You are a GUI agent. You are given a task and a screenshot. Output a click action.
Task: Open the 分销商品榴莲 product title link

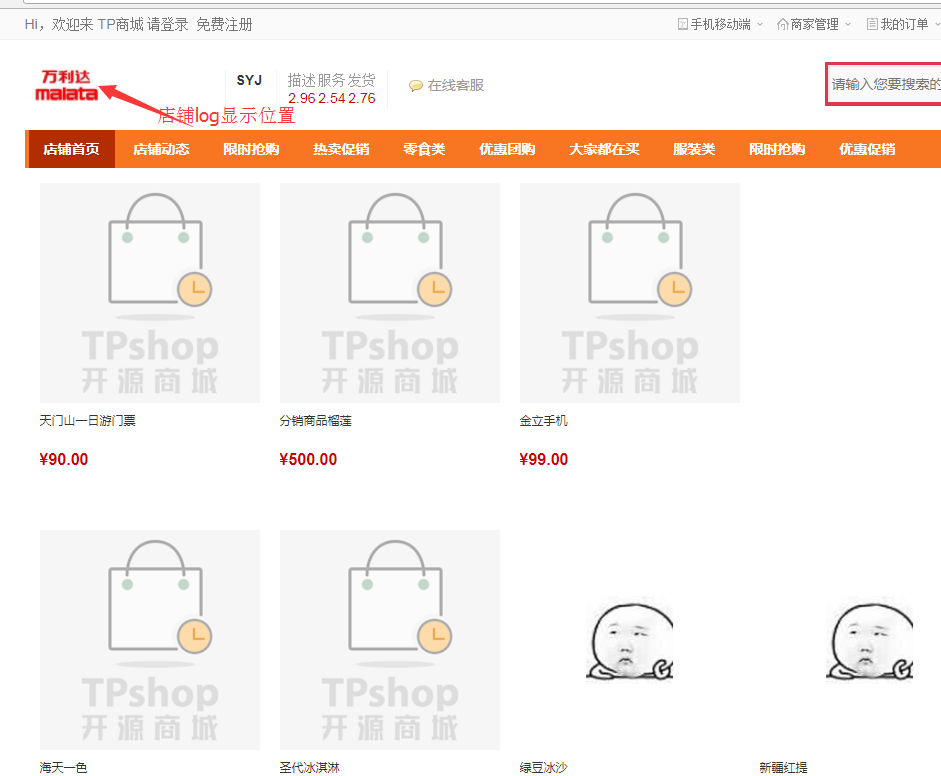[x=316, y=421]
